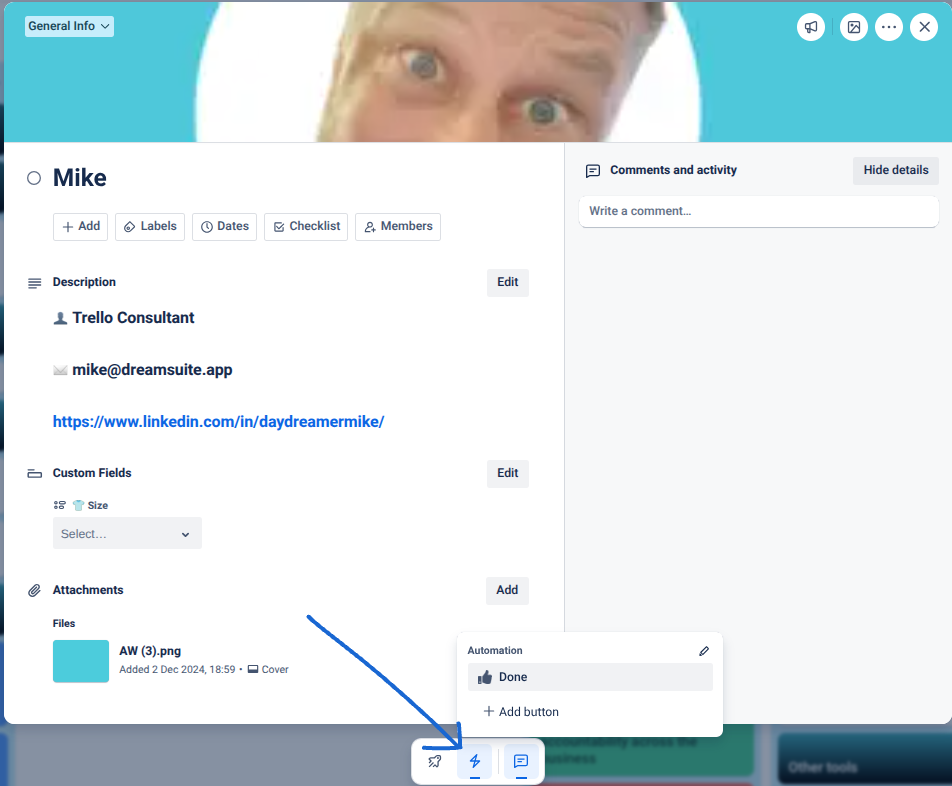This screenshot has height=786, width=952.
Task: Click the Write a comment field
Action: click(x=758, y=211)
